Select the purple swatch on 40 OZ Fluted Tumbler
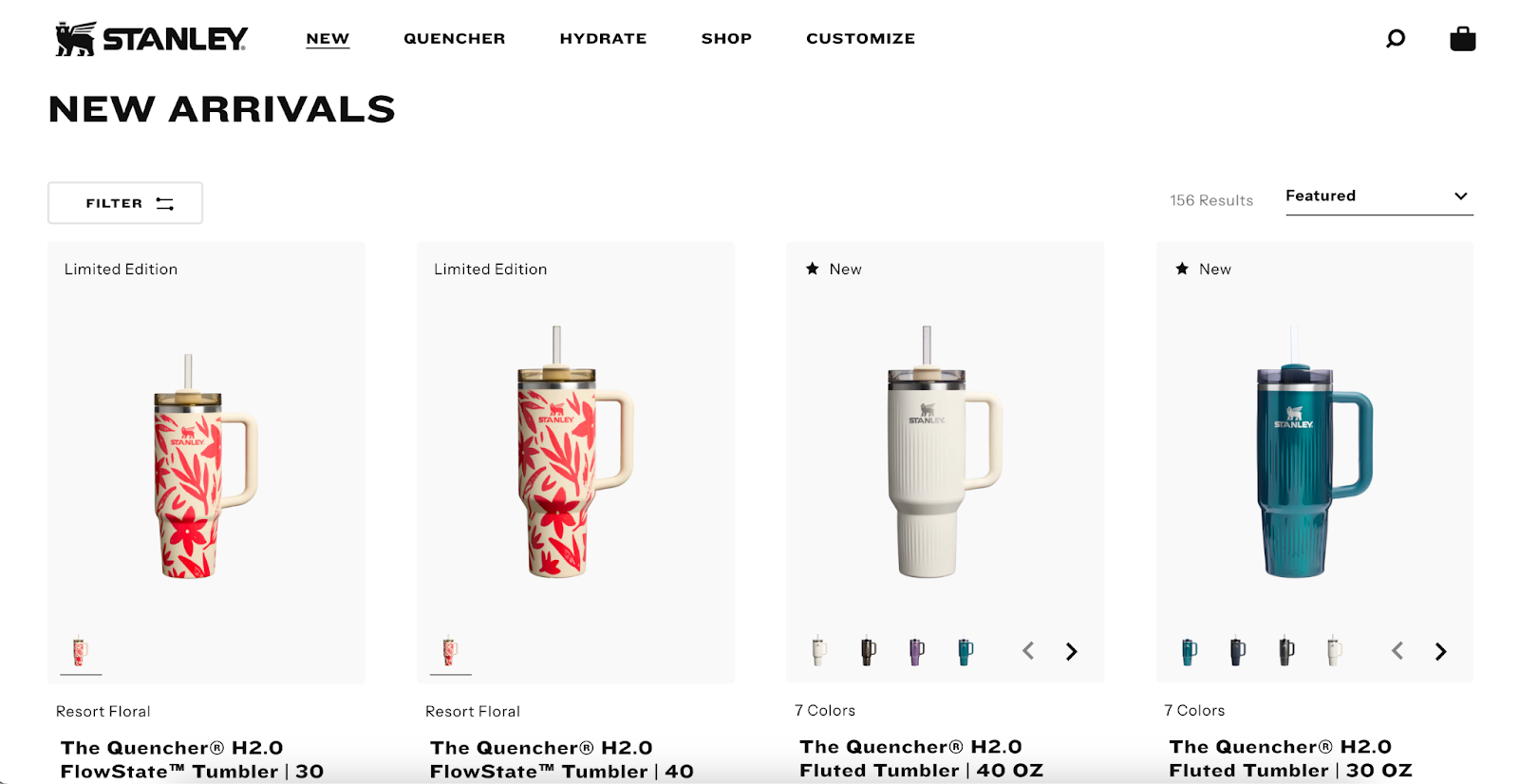1519x784 pixels. pos(916,651)
